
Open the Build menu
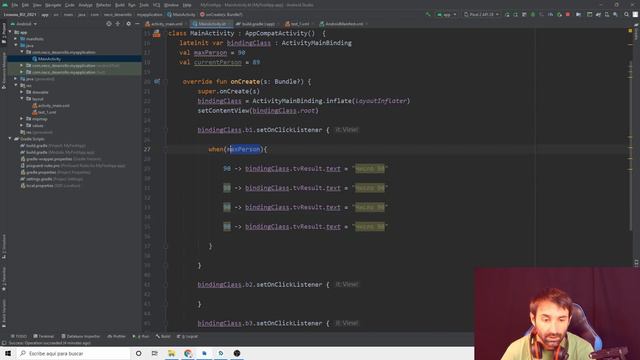[x=120, y=5]
